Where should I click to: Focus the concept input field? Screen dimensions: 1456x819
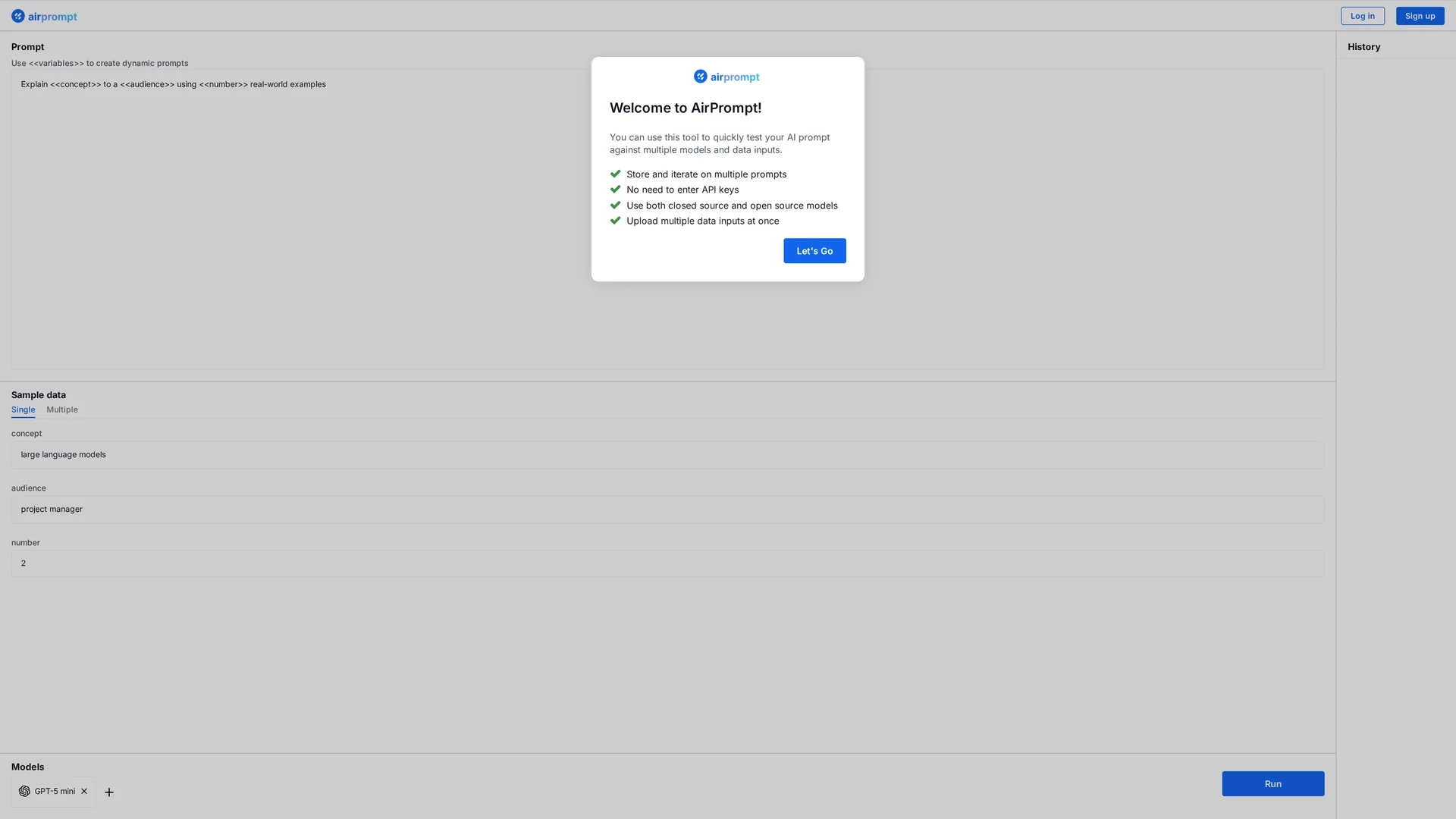[x=667, y=455]
